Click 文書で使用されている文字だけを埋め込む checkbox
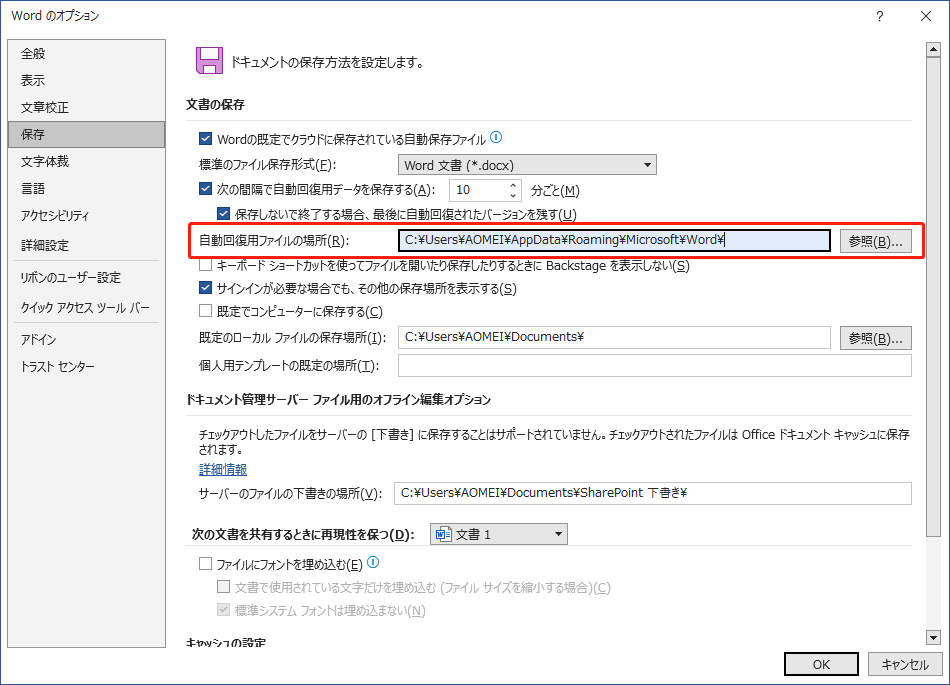The width and height of the screenshot is (950, 685). coord(224,586)
